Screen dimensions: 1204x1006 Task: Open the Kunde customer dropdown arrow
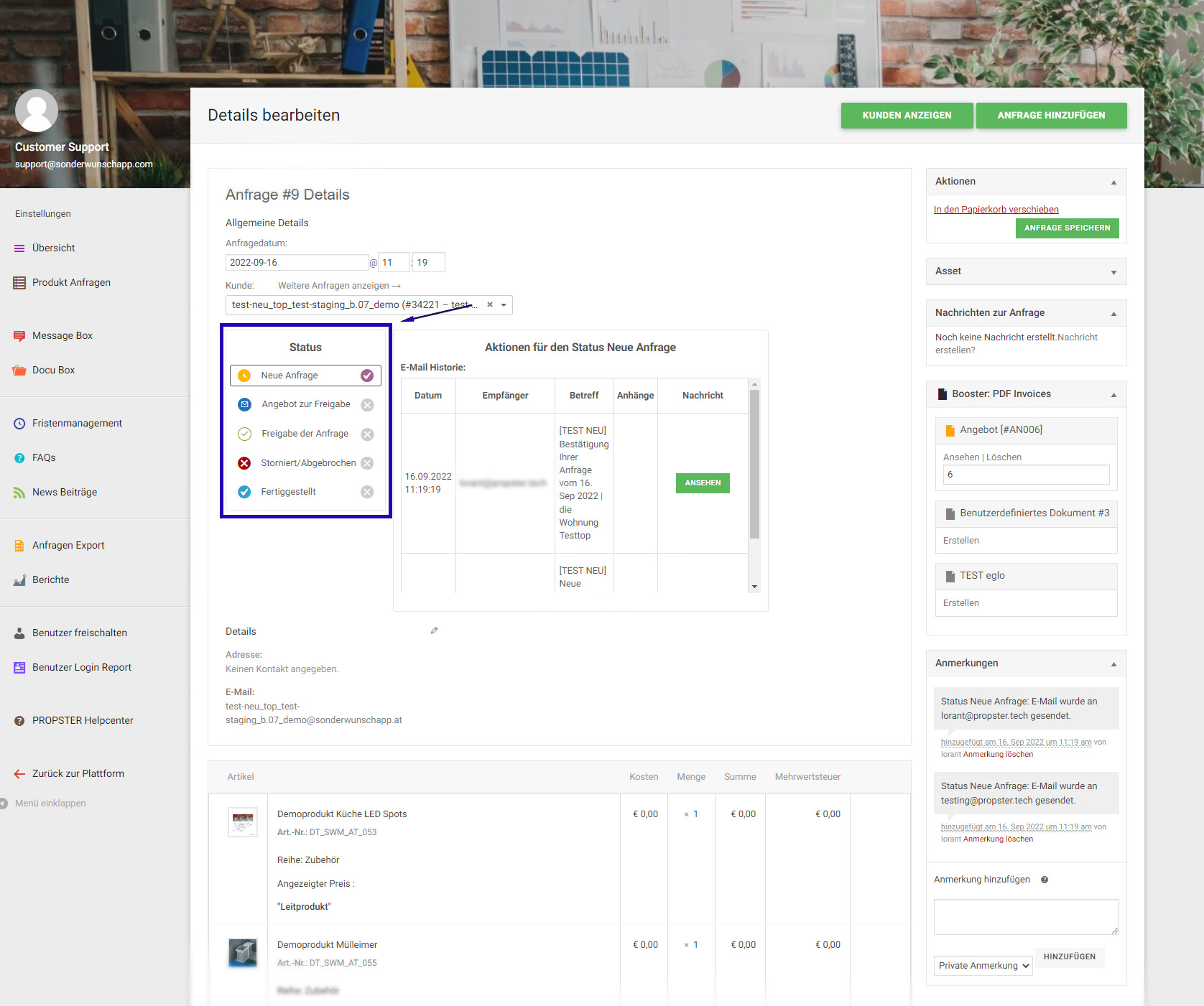tap(504, 305)
